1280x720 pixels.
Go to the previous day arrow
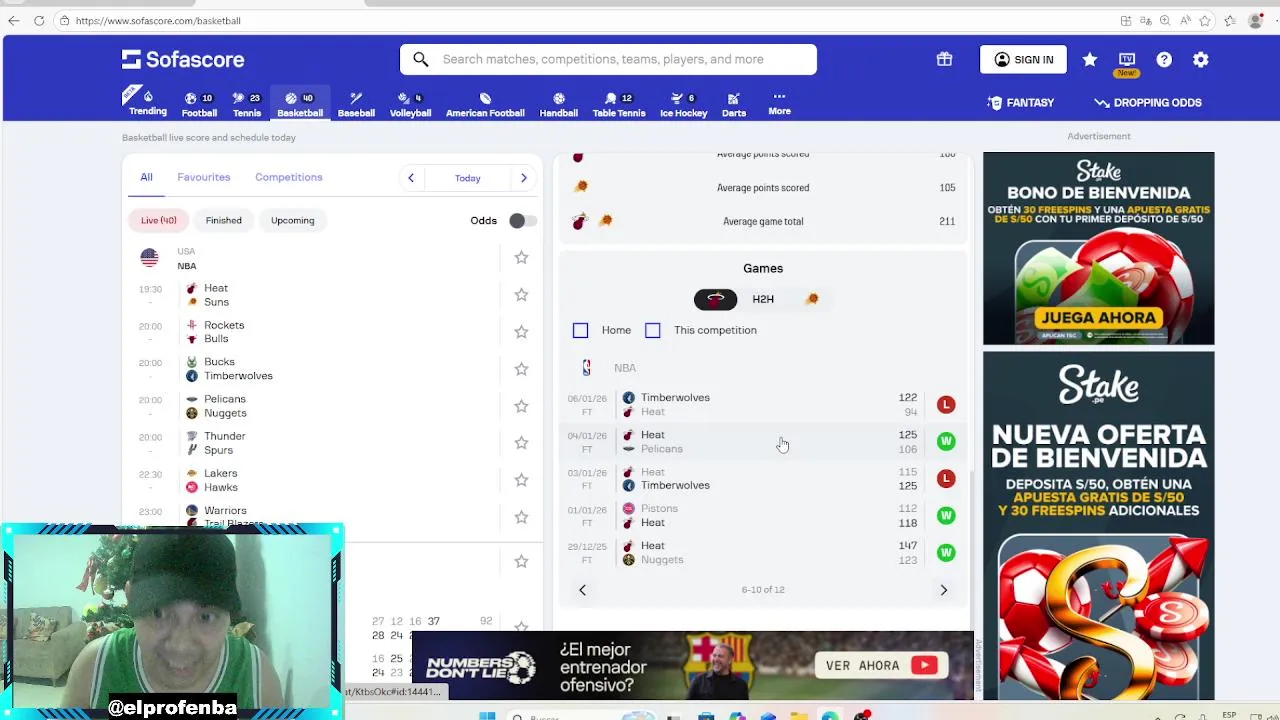[411, 178]
